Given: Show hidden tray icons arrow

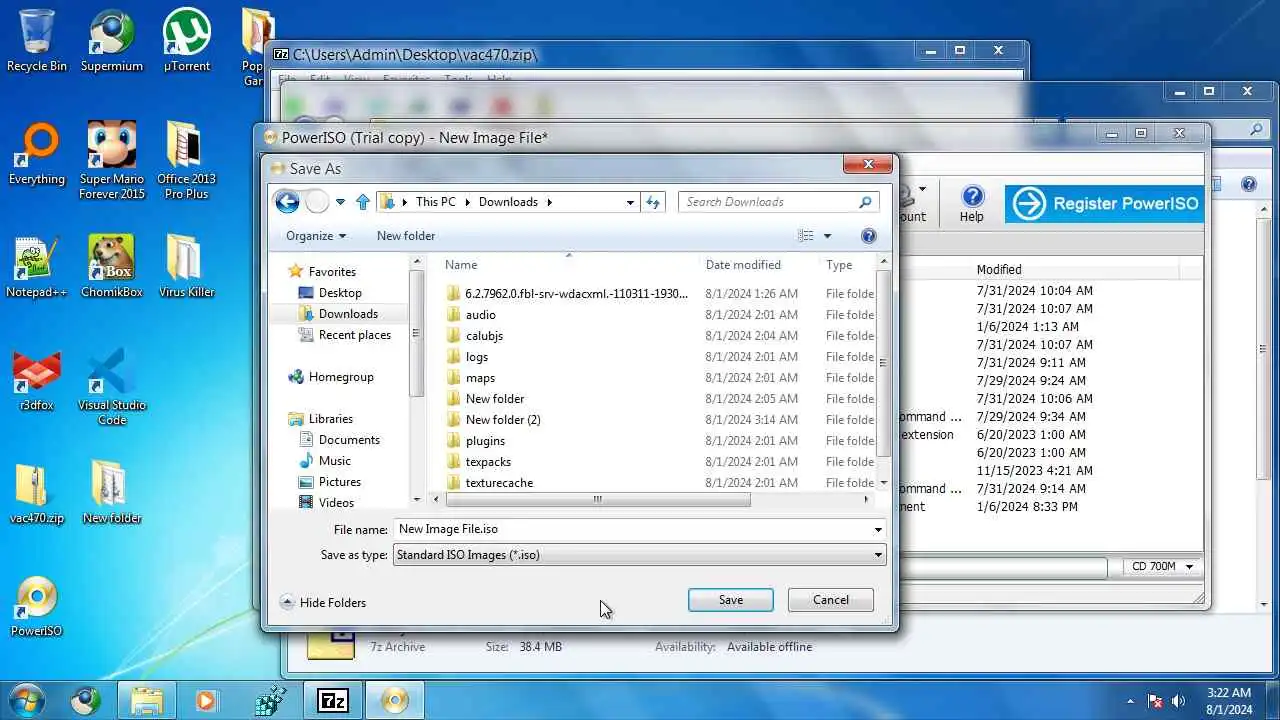Looking at the screenshot, I should pyautogui.click(x=1131, y=701).
